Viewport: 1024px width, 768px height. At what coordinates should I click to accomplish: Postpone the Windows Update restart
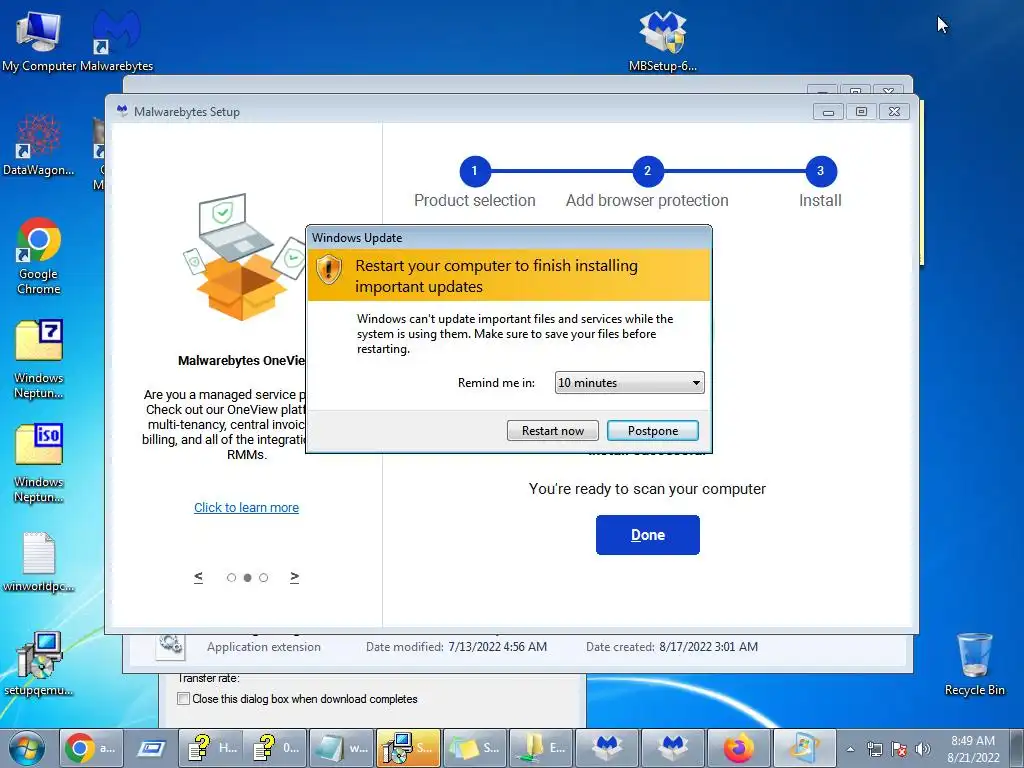point(652,430)
